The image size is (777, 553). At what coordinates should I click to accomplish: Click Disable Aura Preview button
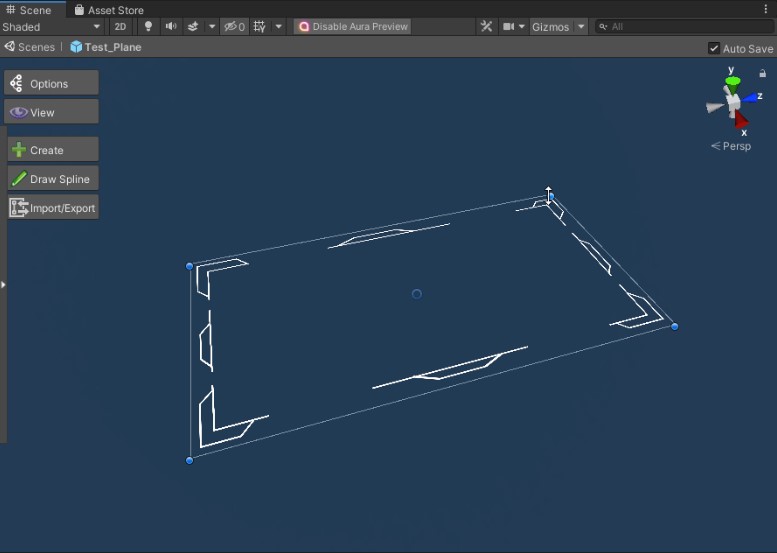pyautogui.click(x=352, y=27)
